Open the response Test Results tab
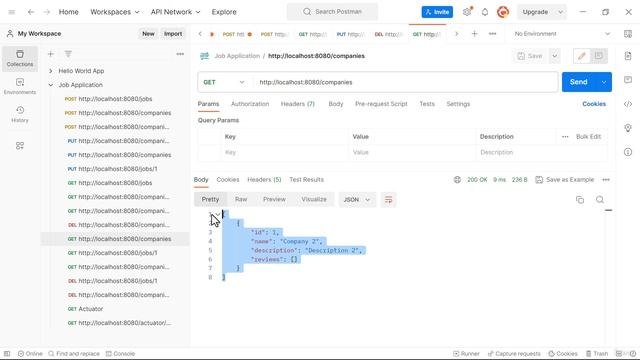This screenshot has height=360, width=640. [307, 180]
